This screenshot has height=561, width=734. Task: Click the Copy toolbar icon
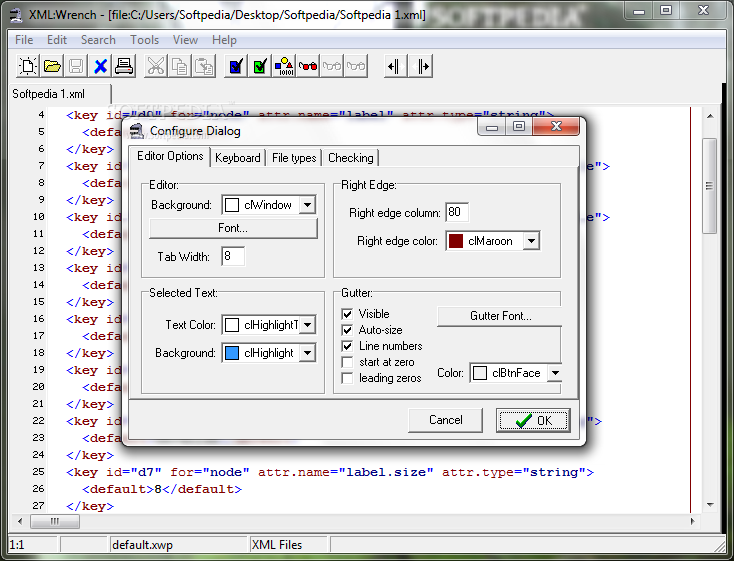coord(180,66)
